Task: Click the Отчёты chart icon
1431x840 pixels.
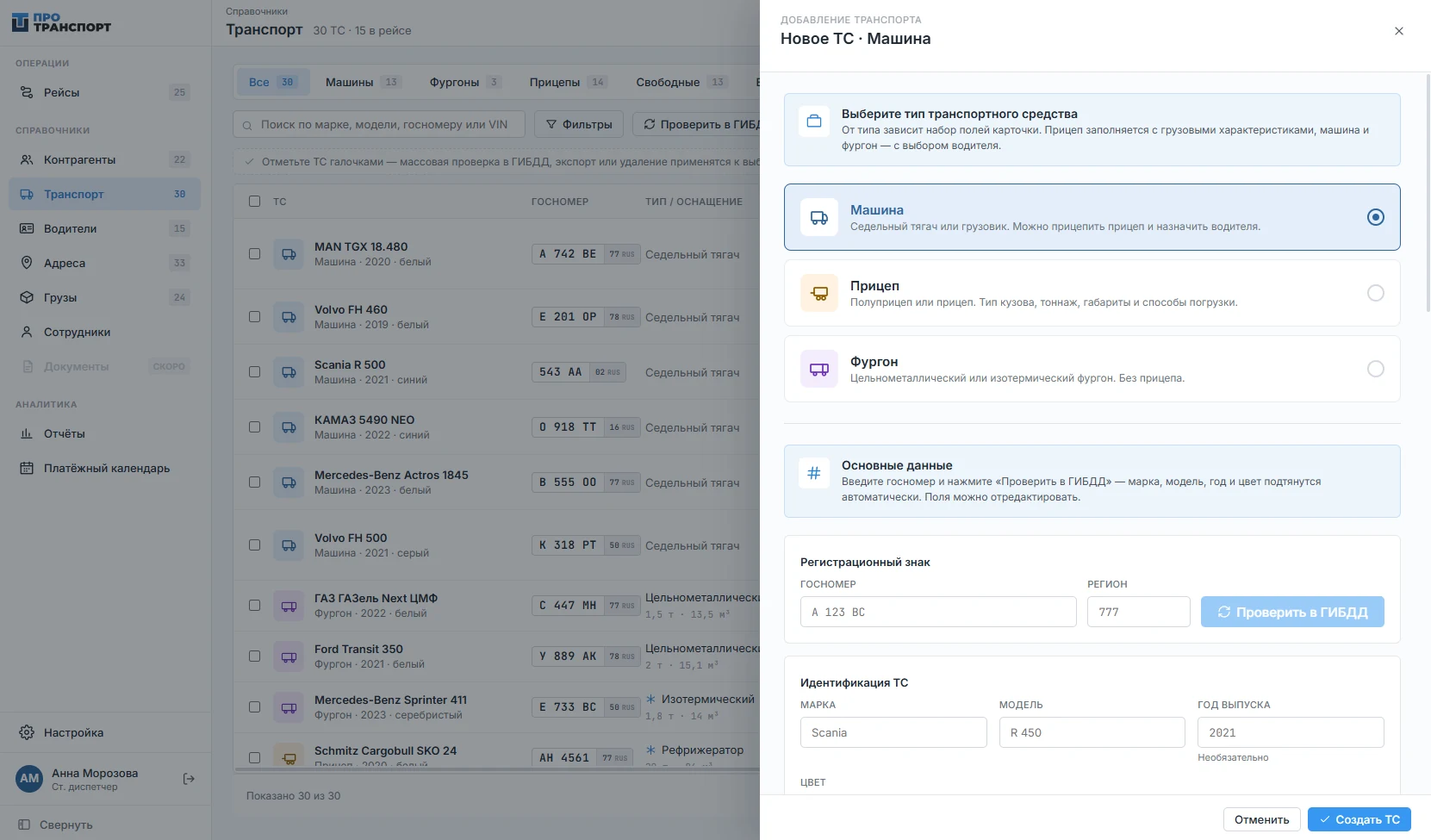Action: pos(27,433)
